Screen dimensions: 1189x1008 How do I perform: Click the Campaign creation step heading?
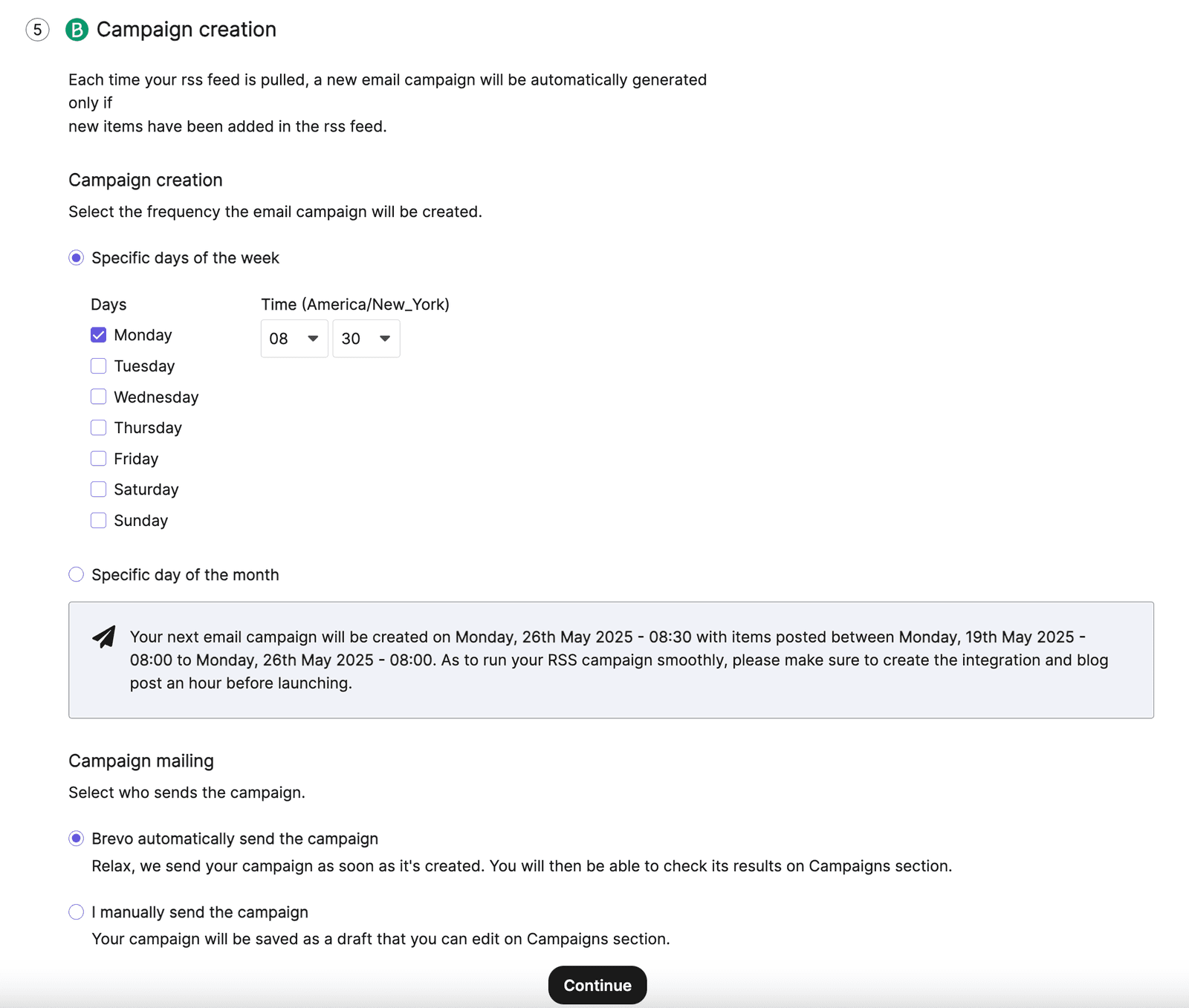click(x=187, y=30)
